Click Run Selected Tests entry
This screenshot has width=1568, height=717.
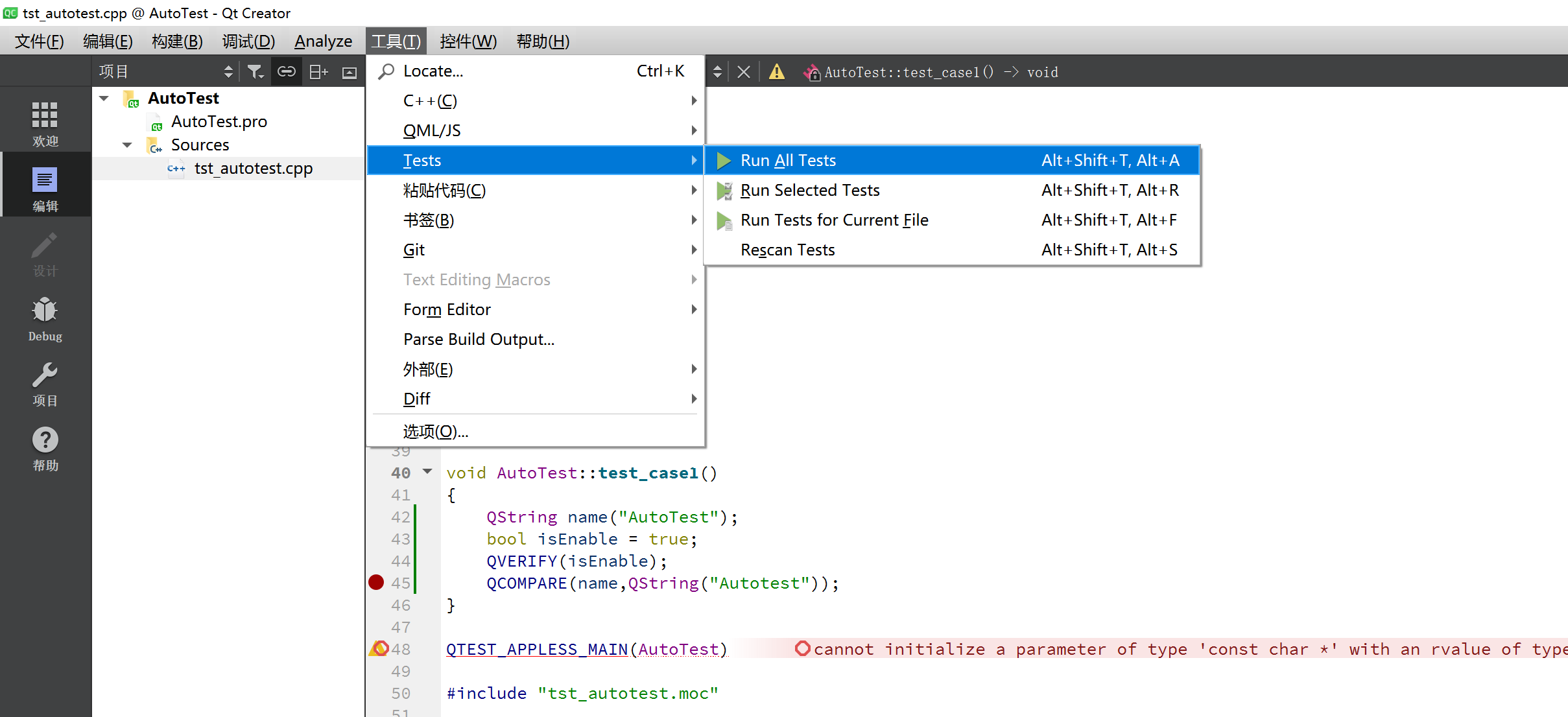(x=809, y=190)
